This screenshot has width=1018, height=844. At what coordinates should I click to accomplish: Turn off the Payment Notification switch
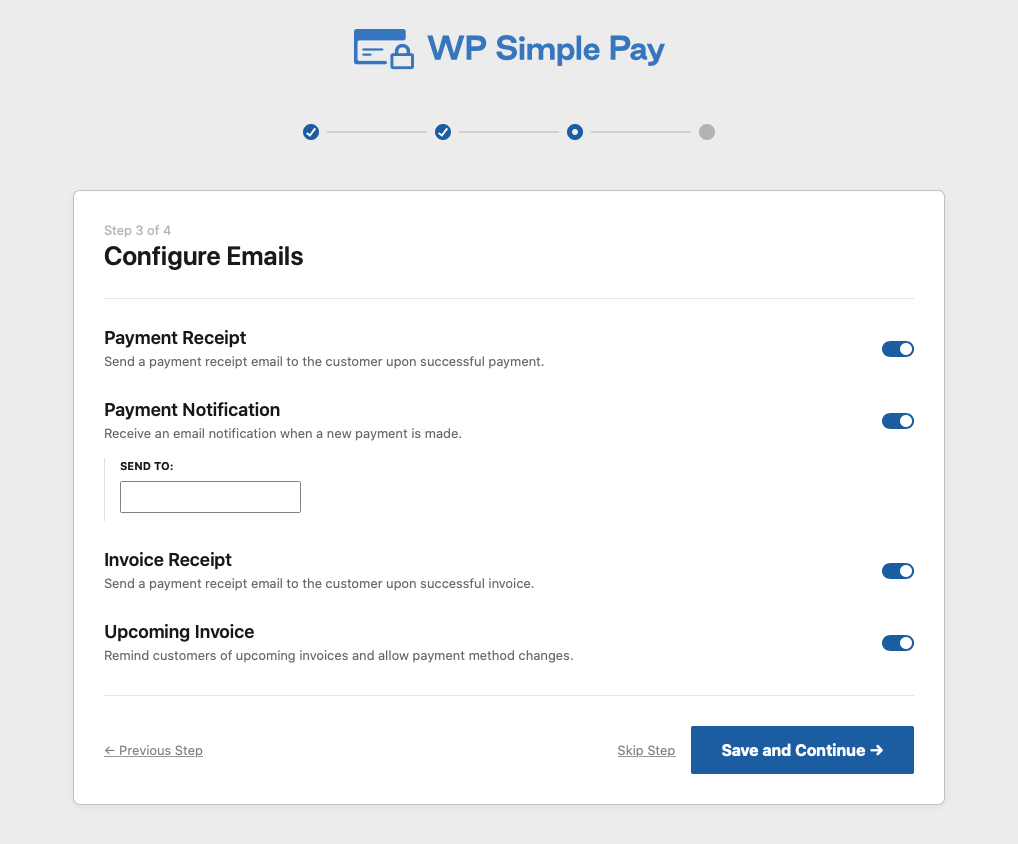click(x=897, y=421)
